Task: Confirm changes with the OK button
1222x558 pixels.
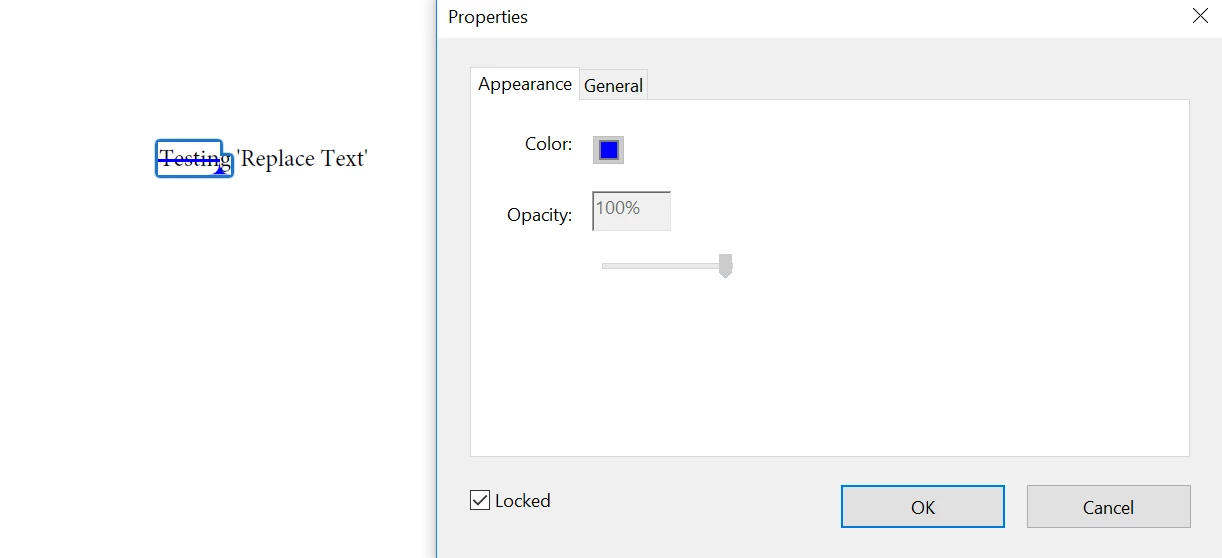Action: [922, 507]
